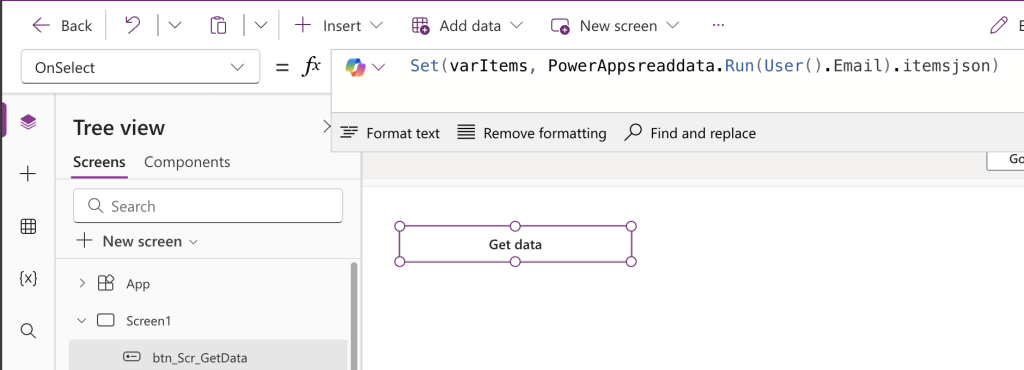This screenshot has width=1024, height=370.
Task: Click Find and replace
Action: (x=690, y=133)
